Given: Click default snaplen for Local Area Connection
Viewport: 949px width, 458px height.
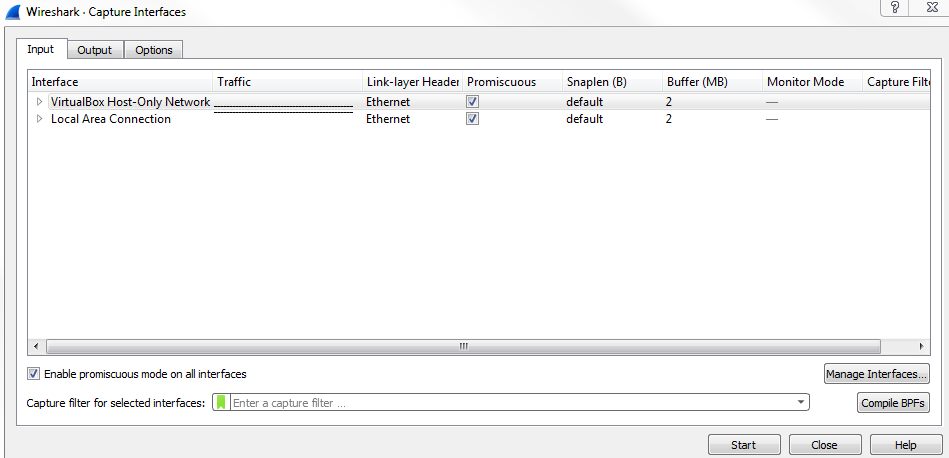Looking at the screenshot, I should [585, 119].
